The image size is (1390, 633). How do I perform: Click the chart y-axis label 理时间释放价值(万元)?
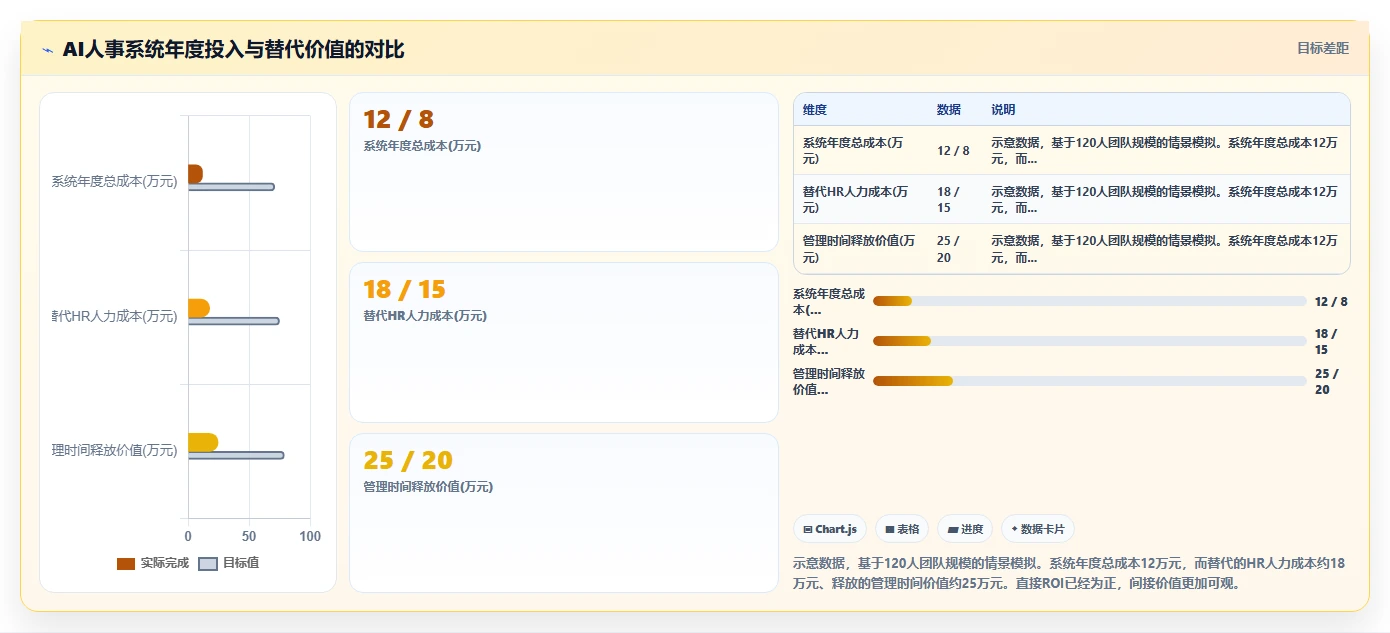(x=114, y=450)
